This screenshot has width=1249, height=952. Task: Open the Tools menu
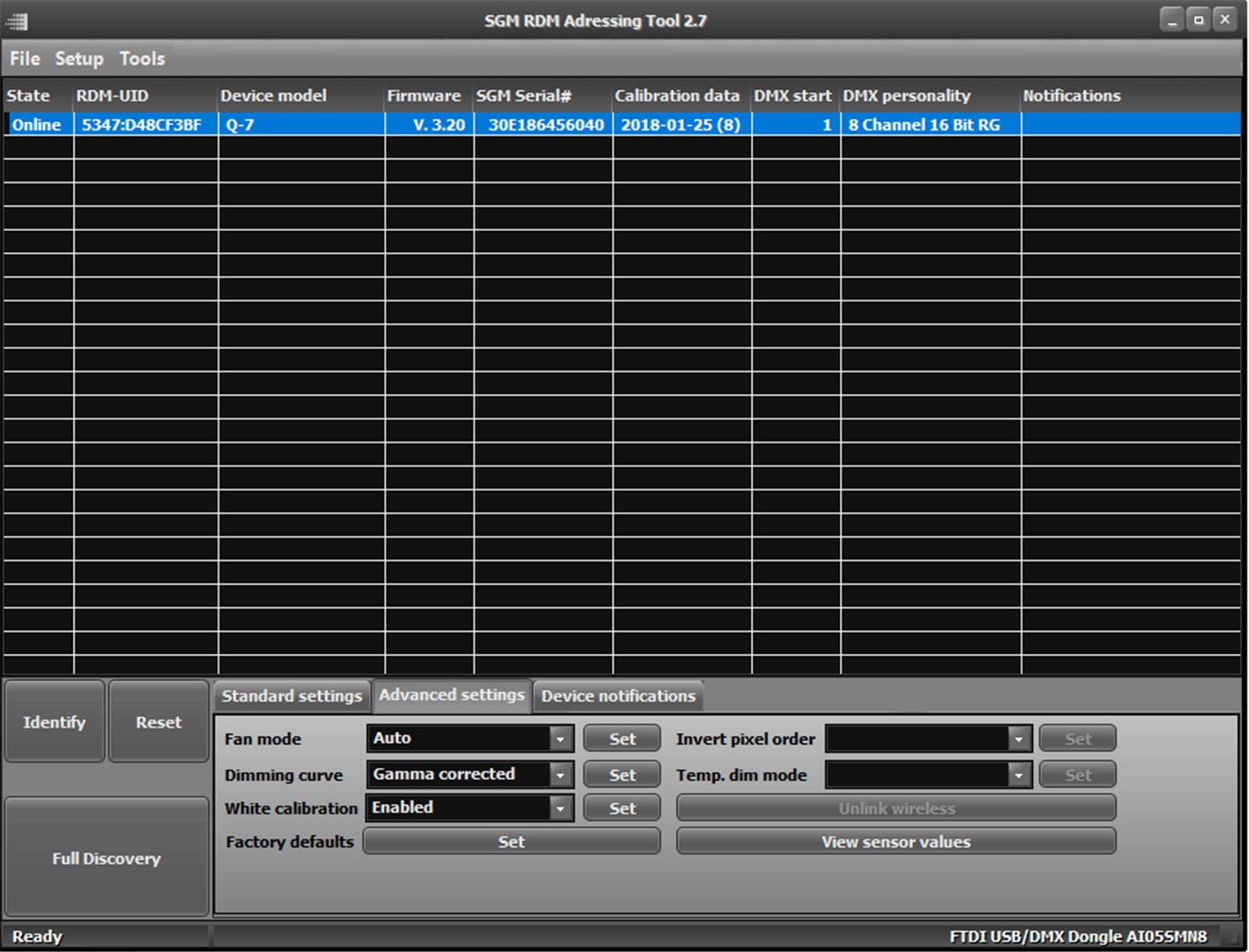pyautogui.click(x=141, y=58)
